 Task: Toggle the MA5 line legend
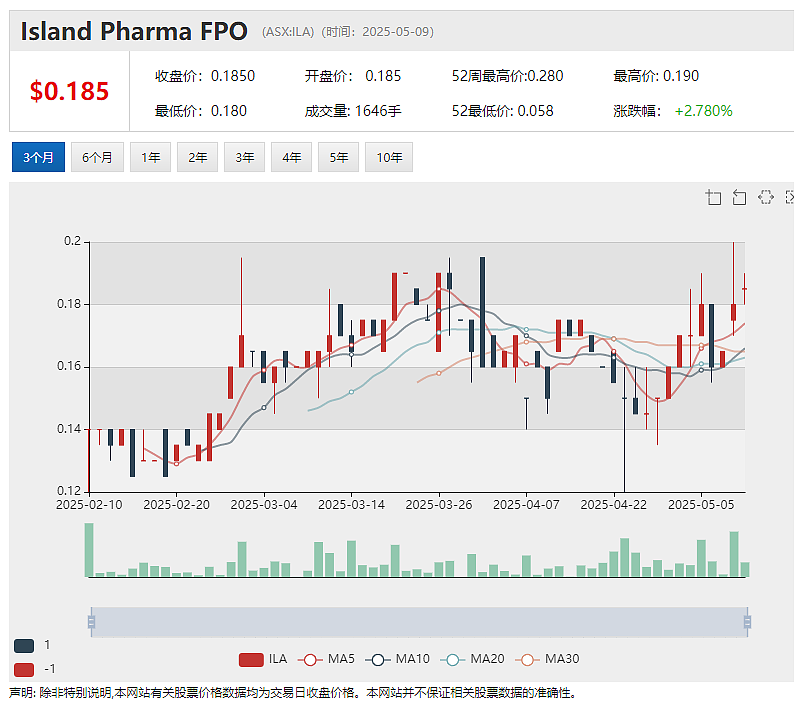pyautogui.click(x=328, y=659)
